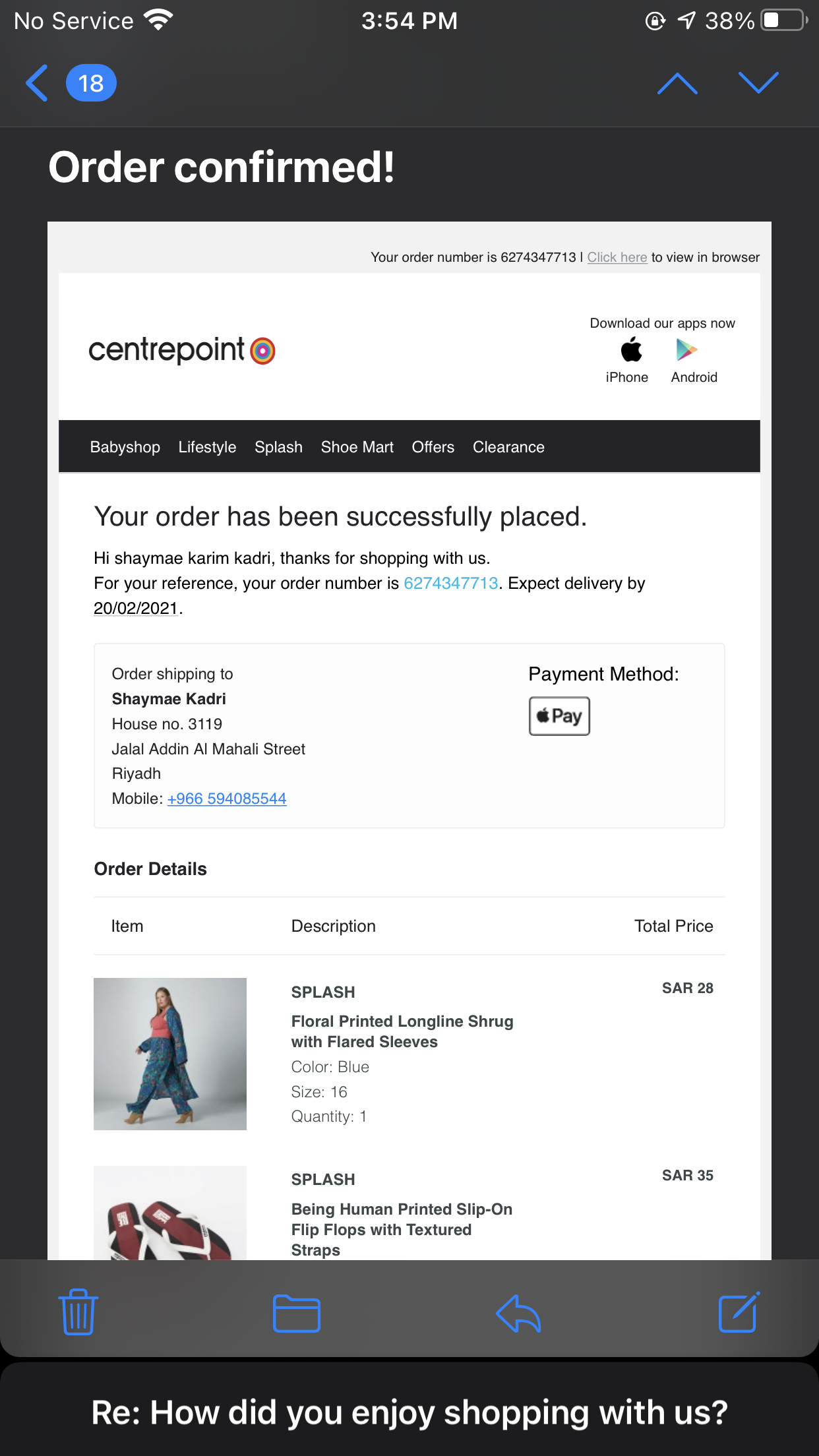Tap order number 6274347713 link
Image resolution: width=819 pixels, height=1456 pixels.
[x=450, y=584]
